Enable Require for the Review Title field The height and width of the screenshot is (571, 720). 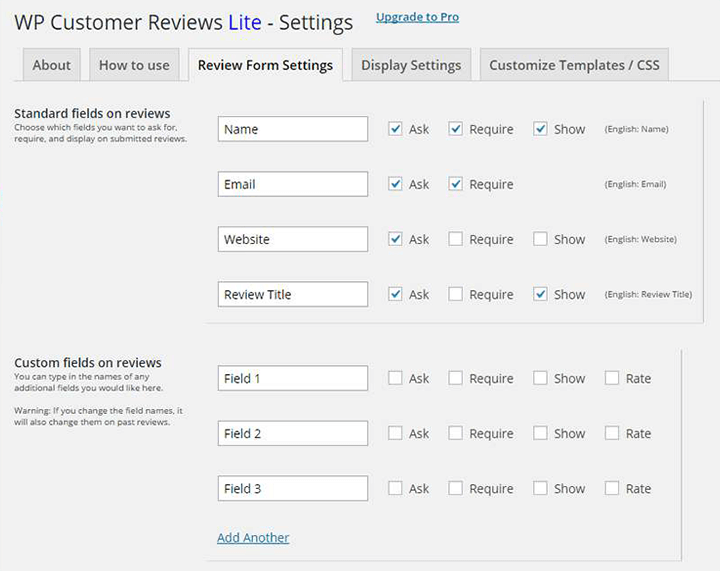455,294
